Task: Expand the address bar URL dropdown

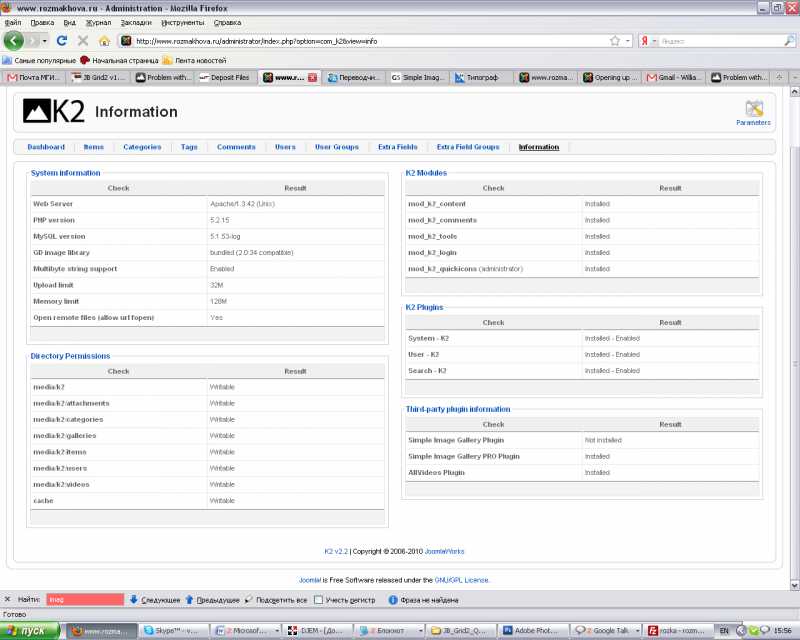Action: [x=628, y=41]
